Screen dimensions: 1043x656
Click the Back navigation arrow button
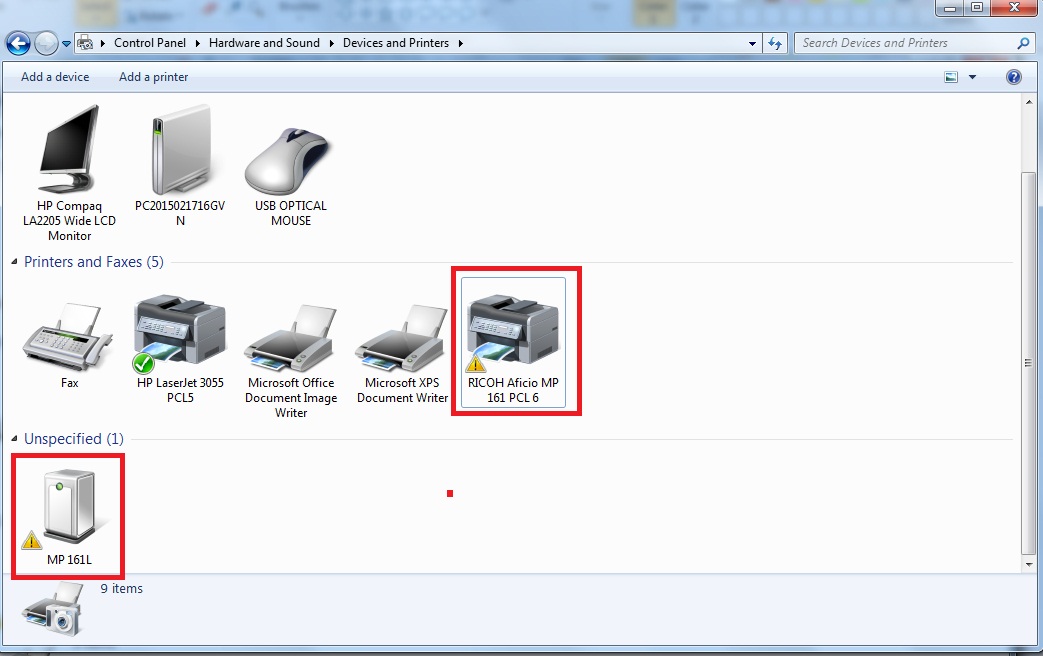click(x=19, y=44)
